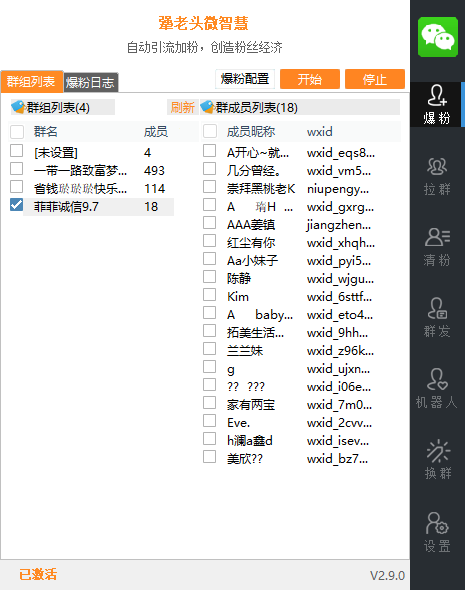
Task: Open the 拉群 sidebar icon
Action: pyautogui.click(x=437, y=176)
